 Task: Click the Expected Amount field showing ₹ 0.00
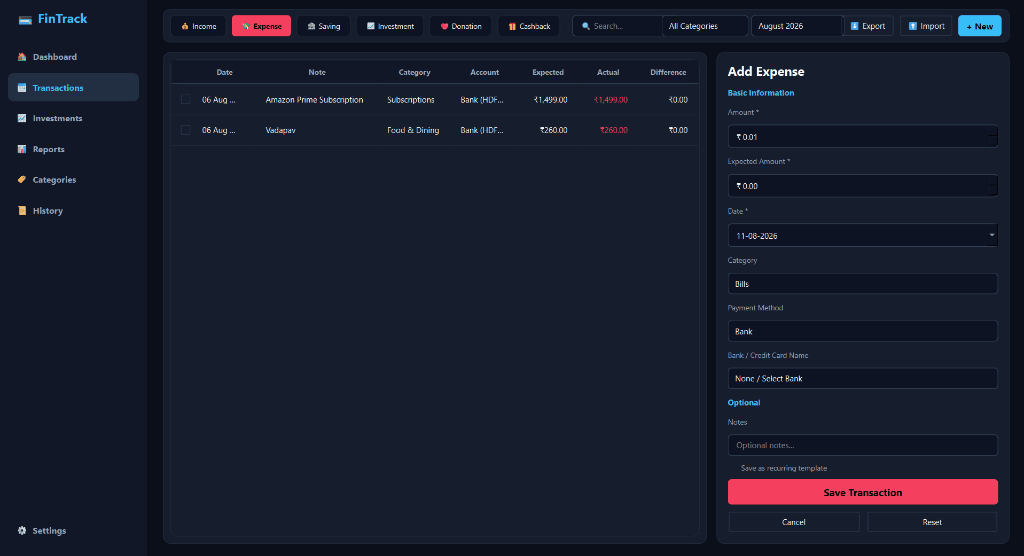tap(863, 186)
